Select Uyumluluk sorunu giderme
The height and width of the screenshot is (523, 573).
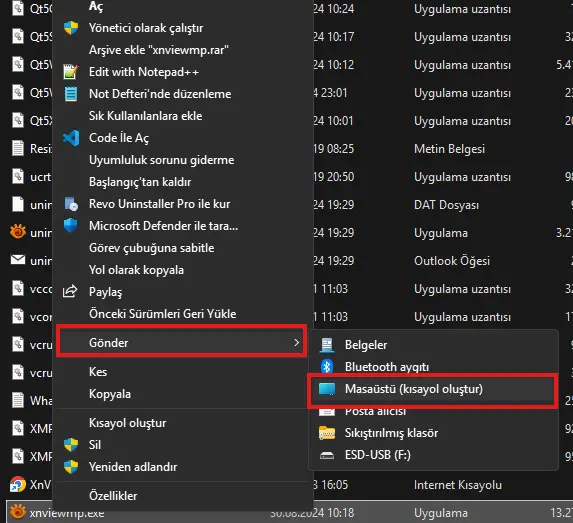pos(162,160)
